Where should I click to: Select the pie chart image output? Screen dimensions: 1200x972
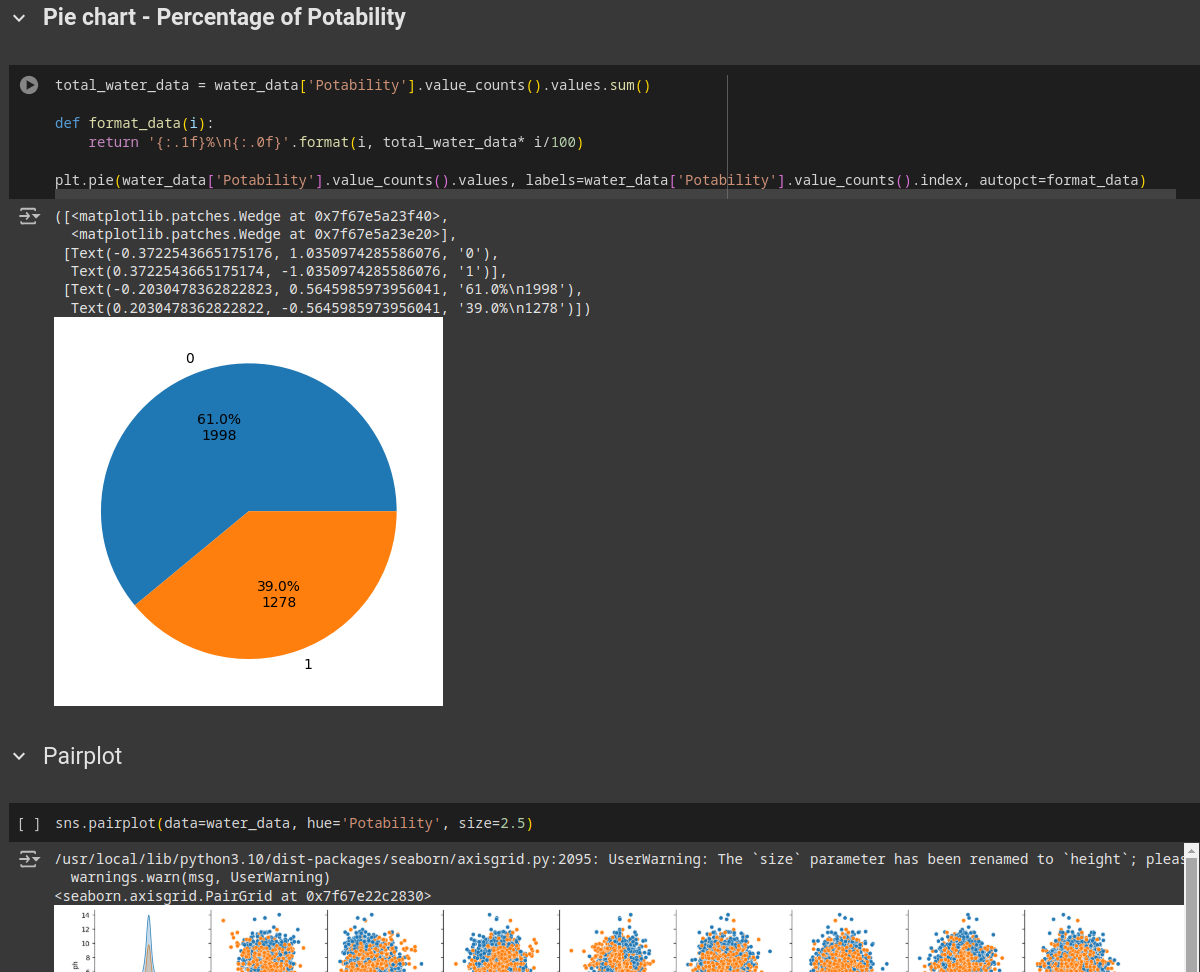pos(248,512)
